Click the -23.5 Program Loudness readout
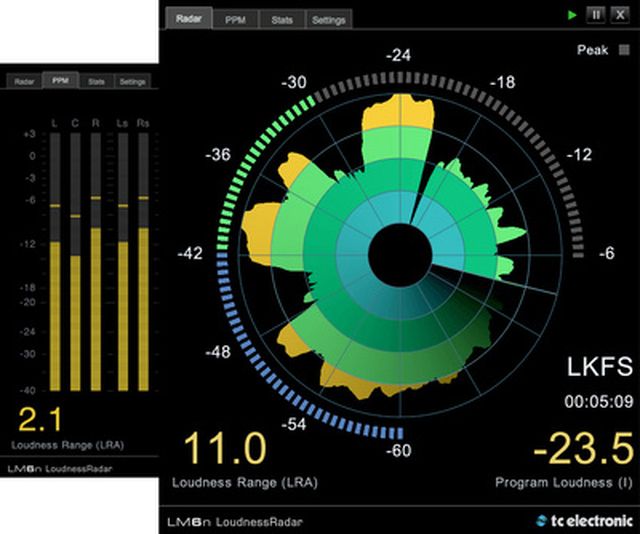Image resolution: width=640 pixels, height=534 pixels. coord(583,450)
